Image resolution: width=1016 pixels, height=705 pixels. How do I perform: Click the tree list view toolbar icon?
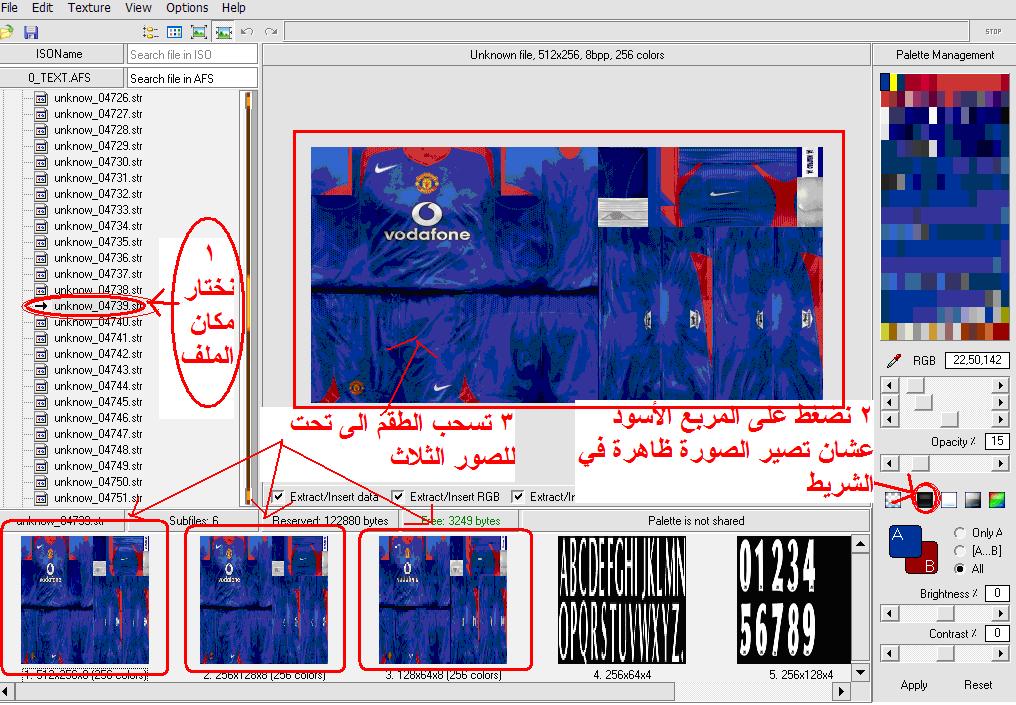(x=150, y=33)
